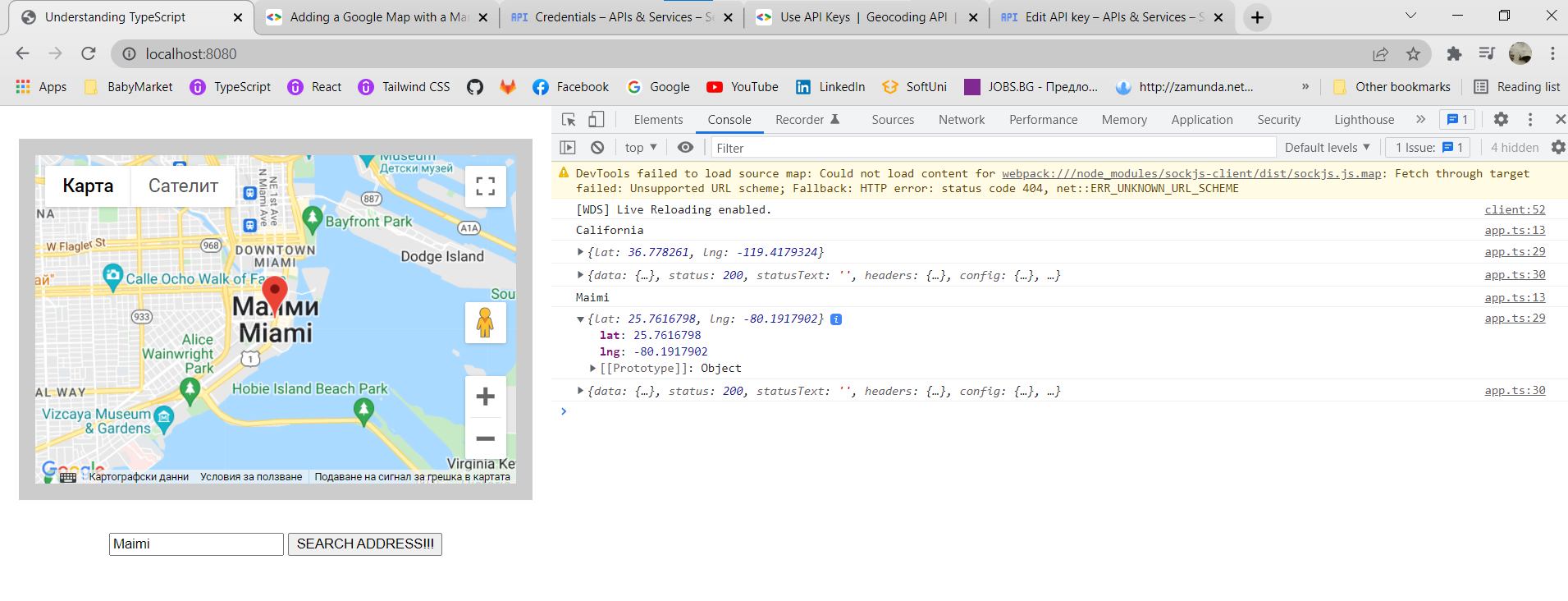The width and height of the screenshot is (1568, 601).
Task: Open the Other bookmarks folder
Action: point(1392,87)
